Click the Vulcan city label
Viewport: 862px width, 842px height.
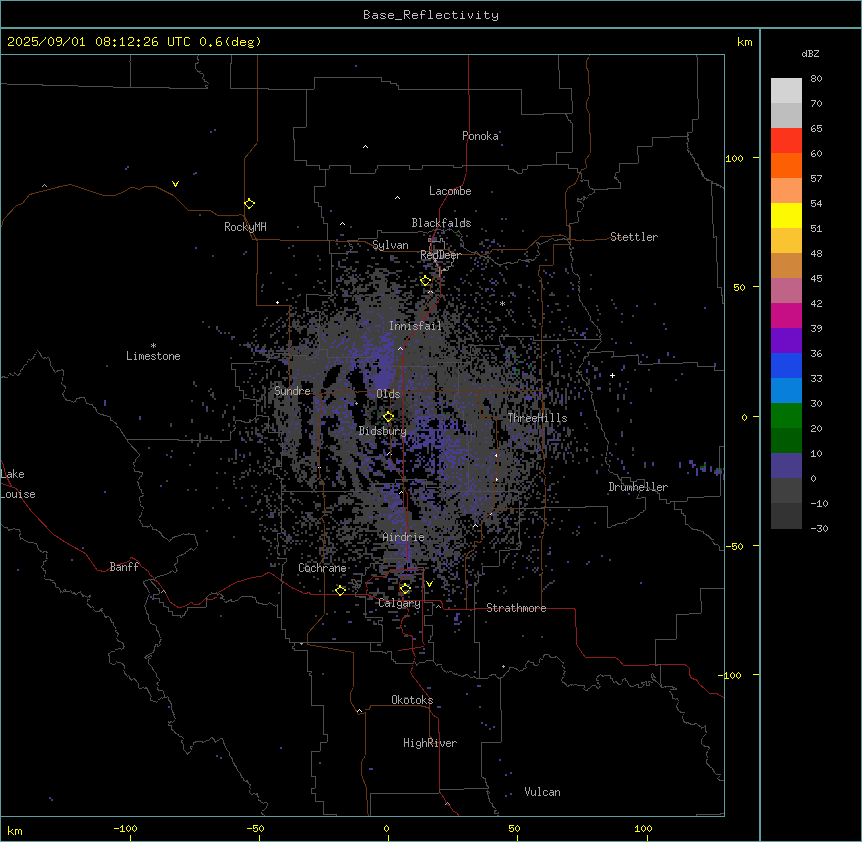(x=543, y=792)
